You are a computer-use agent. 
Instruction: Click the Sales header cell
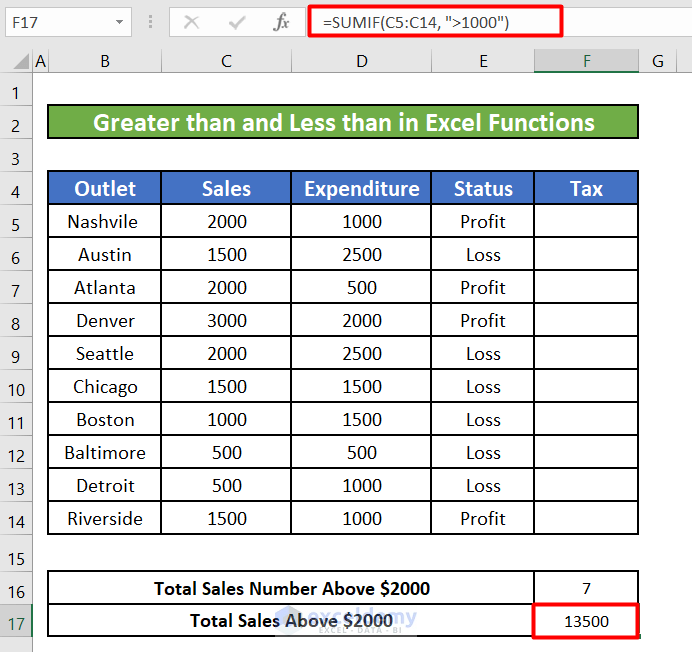click(226, 188)
